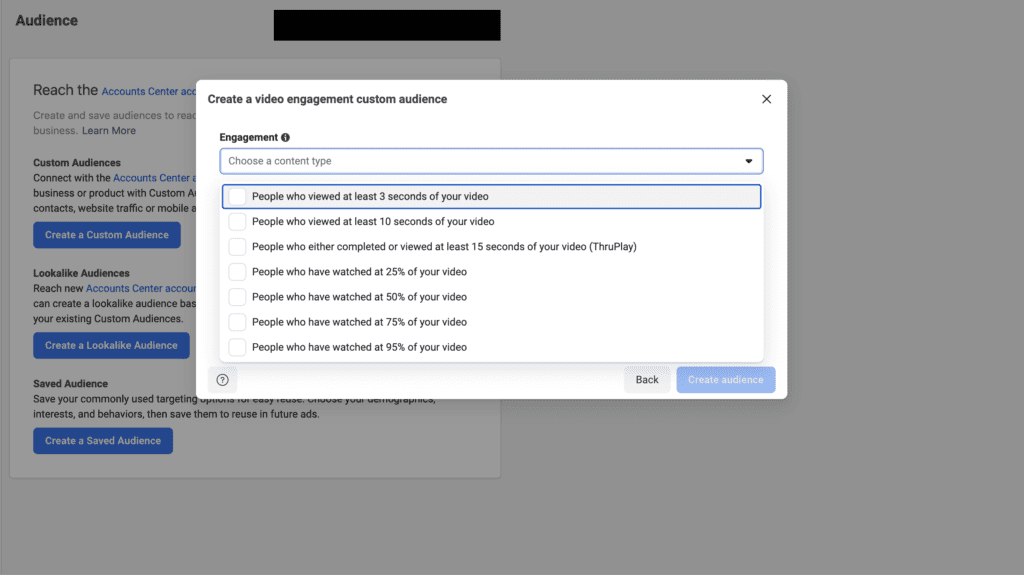Open the Learn More link

109,131
